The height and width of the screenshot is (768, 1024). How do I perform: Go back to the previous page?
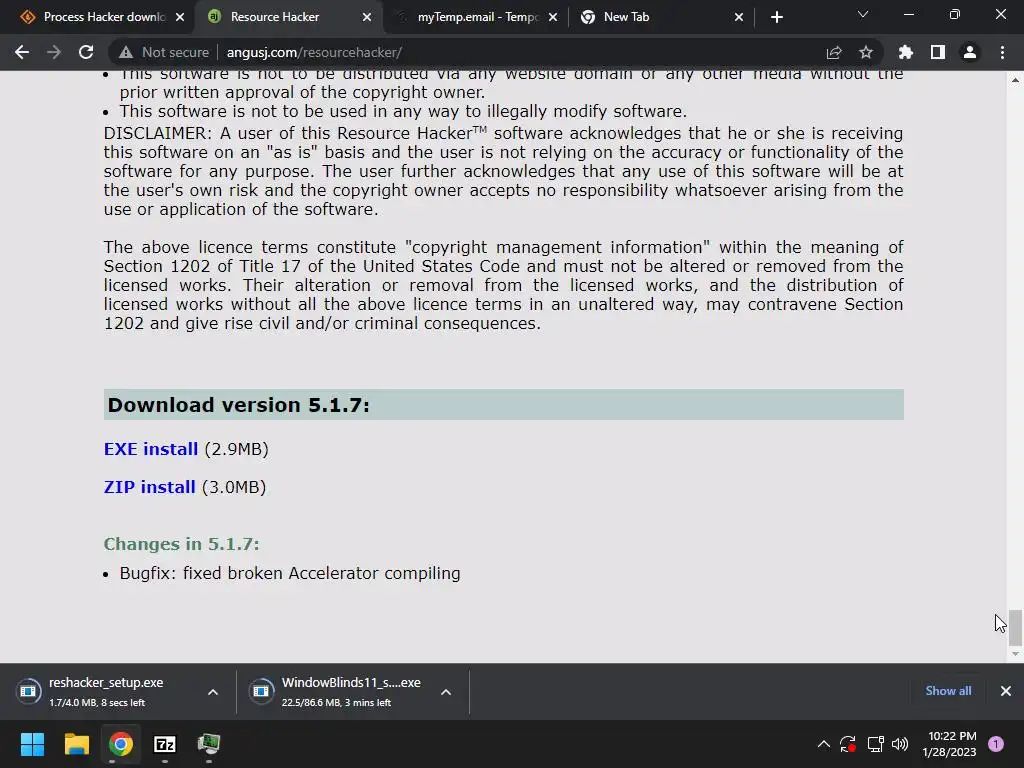click(x=22, y=52)
